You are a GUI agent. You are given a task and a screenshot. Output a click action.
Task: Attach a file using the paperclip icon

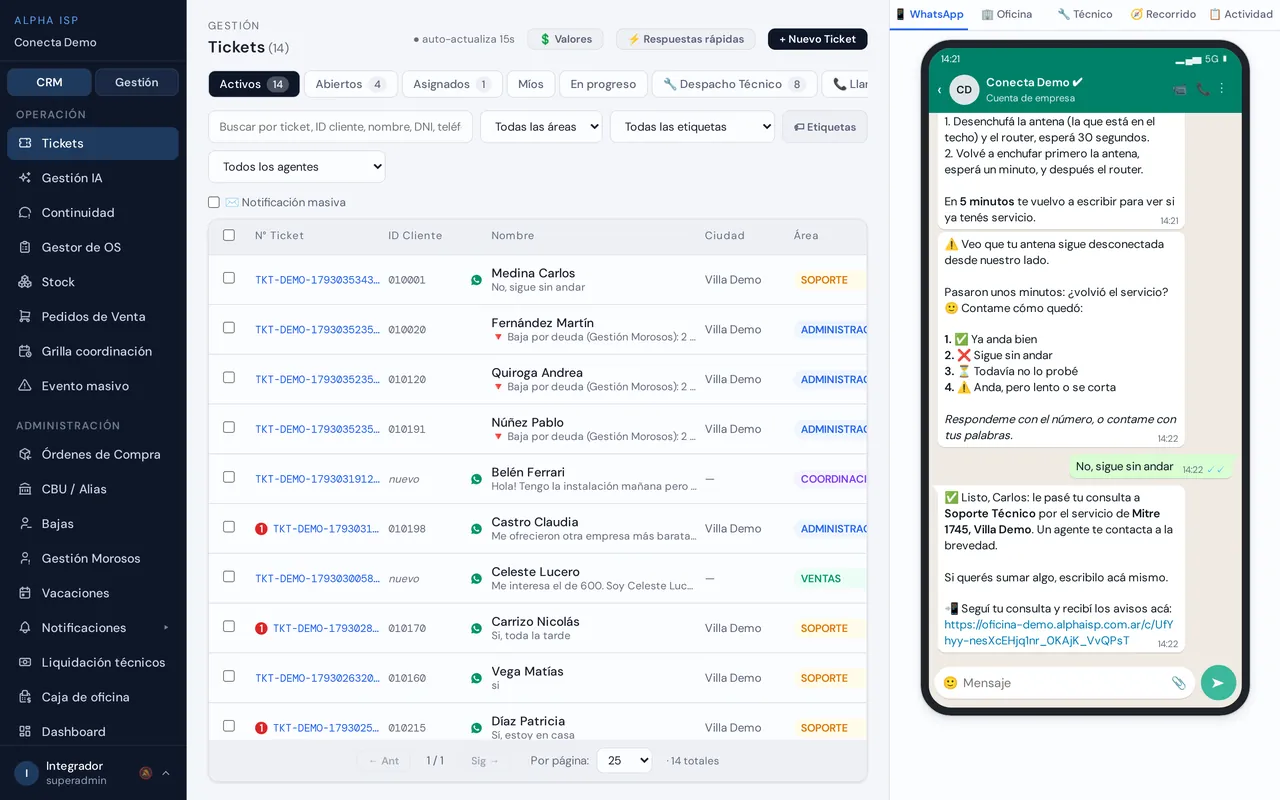click(x=1179, y=683)
